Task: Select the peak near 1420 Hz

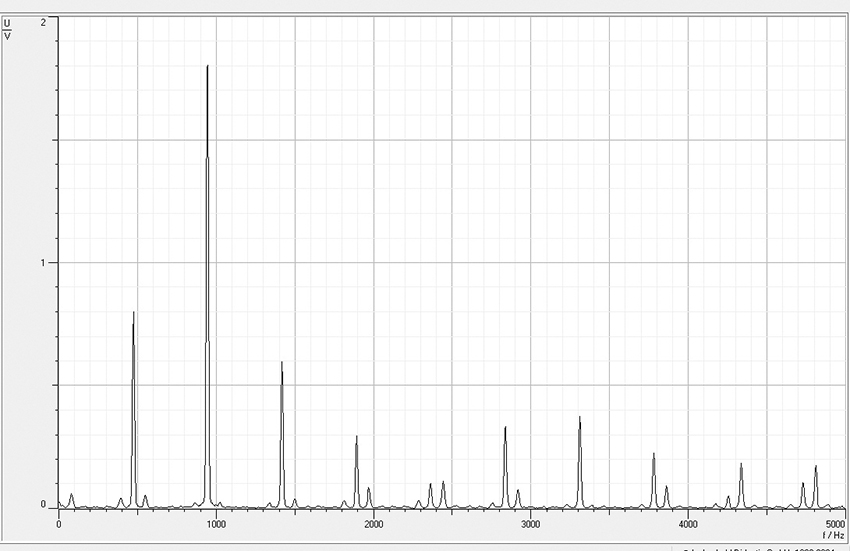Action: (x=282, y=367)
